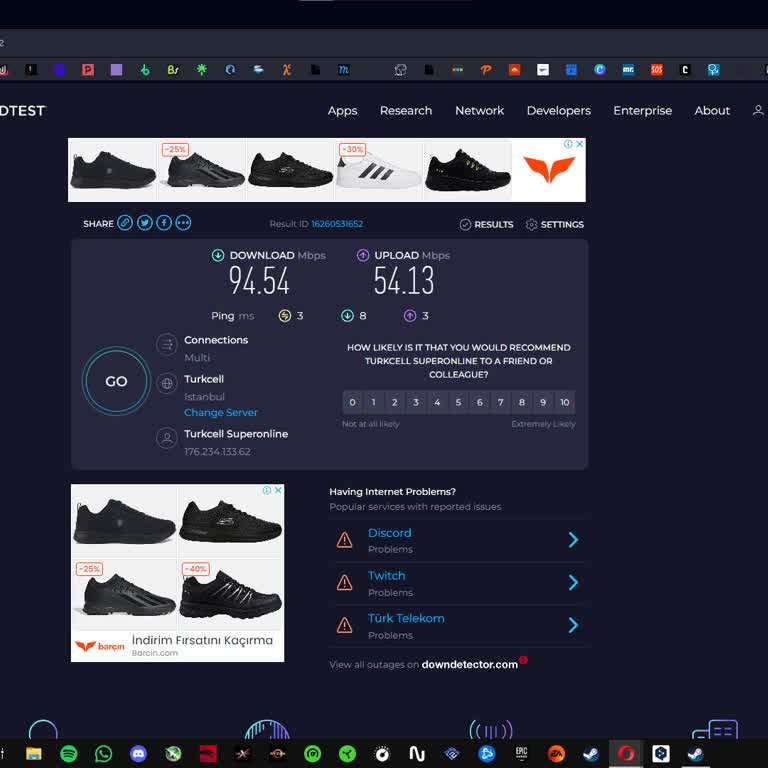Start a new test with GO
This screenshot has height=768, width=768.
[x=116, y=381]
